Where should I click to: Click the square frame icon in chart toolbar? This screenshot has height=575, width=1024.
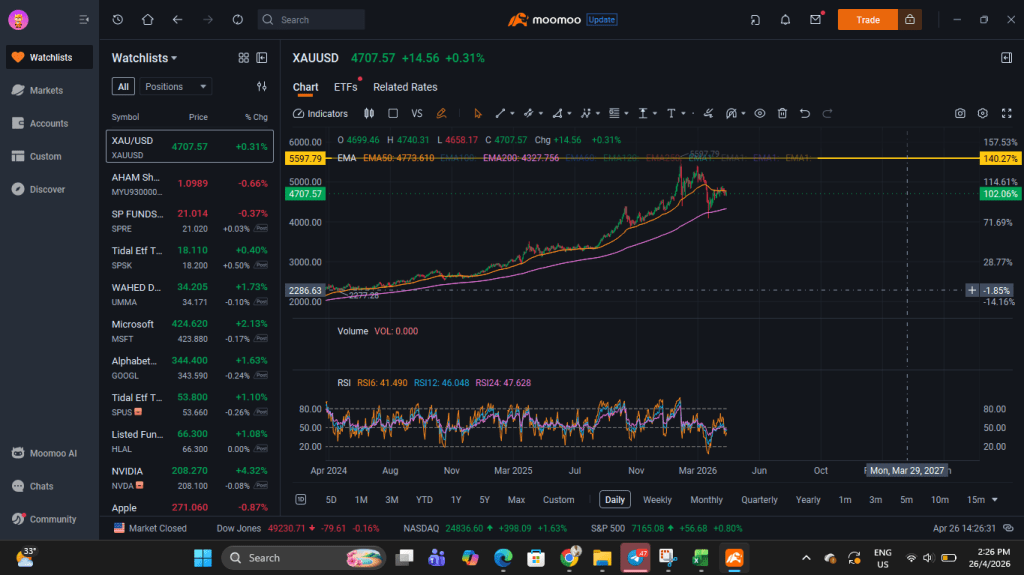click(392, 114)
